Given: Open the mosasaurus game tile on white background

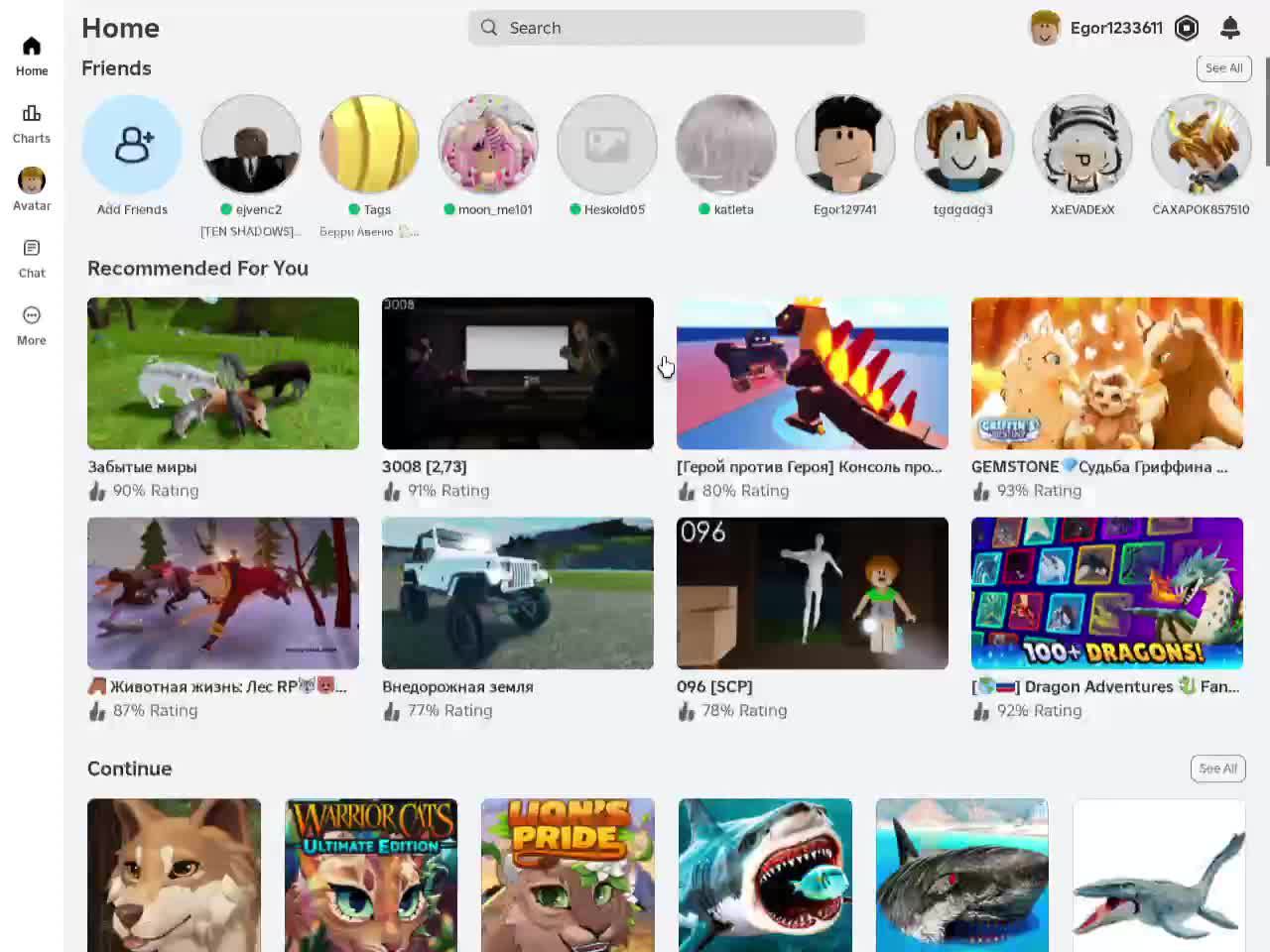Looking at the screenshot, I should click(1159, 875).
